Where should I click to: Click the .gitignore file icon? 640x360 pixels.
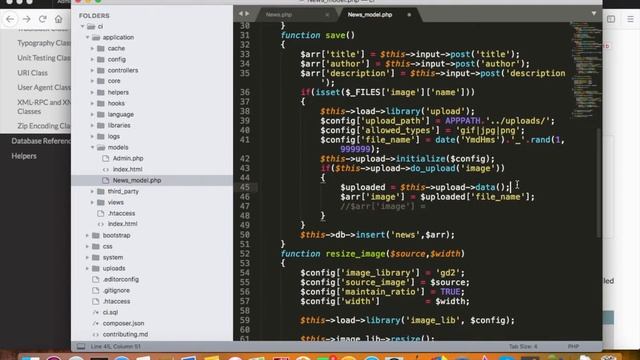point(96,291)
